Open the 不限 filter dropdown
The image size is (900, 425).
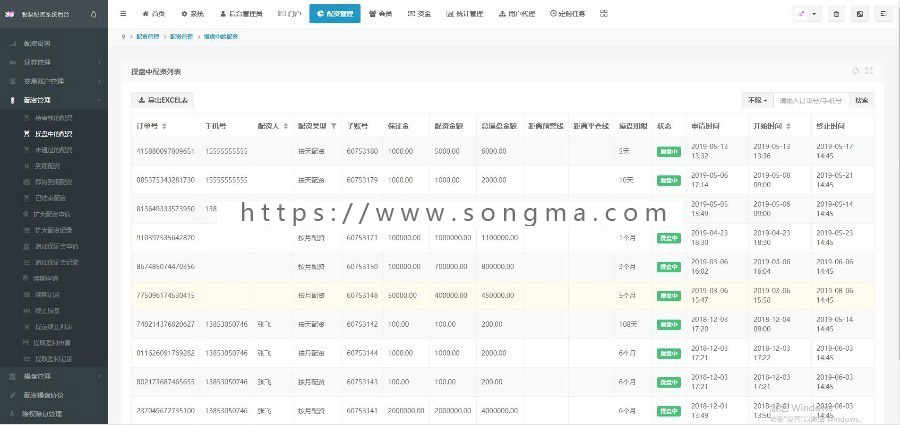757,100
